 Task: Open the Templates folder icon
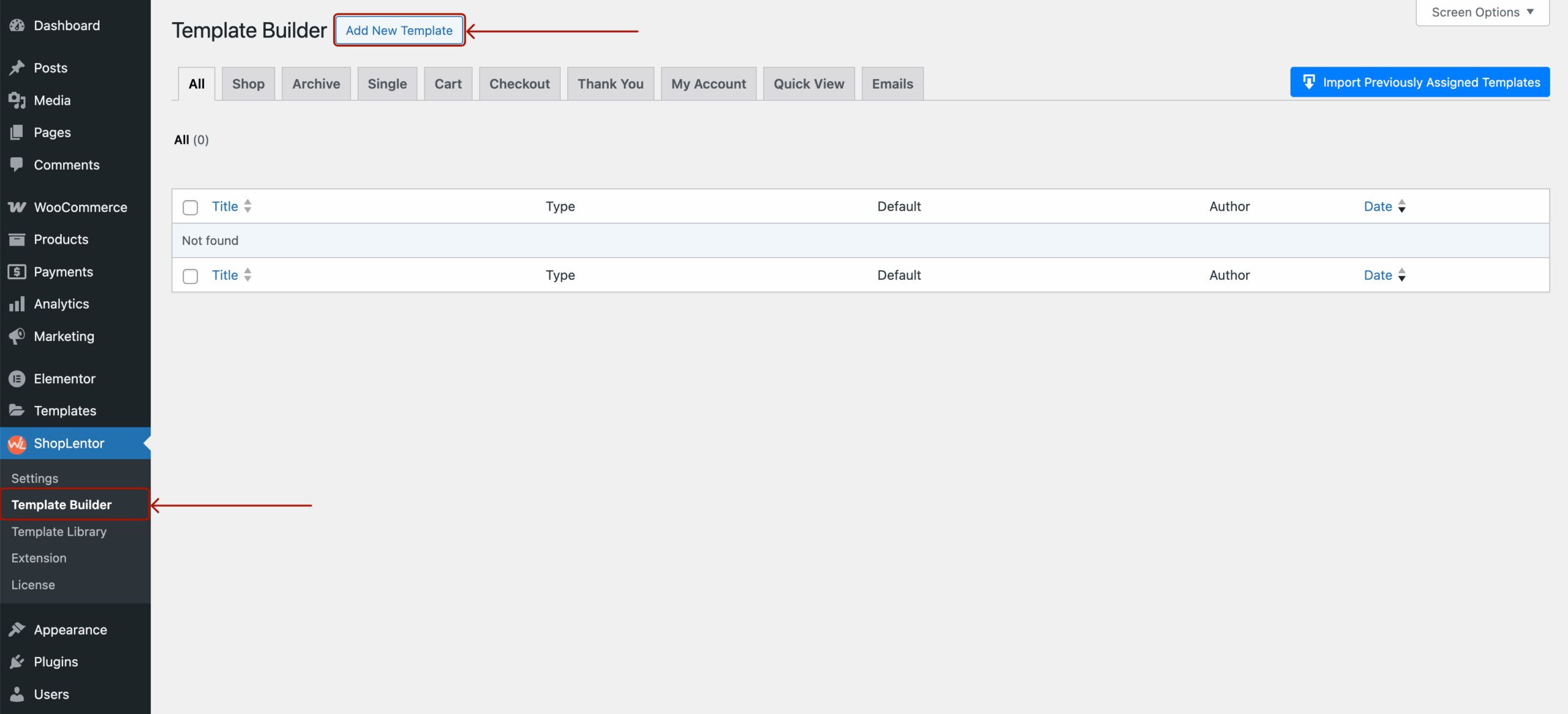click(x=17, y=410)
